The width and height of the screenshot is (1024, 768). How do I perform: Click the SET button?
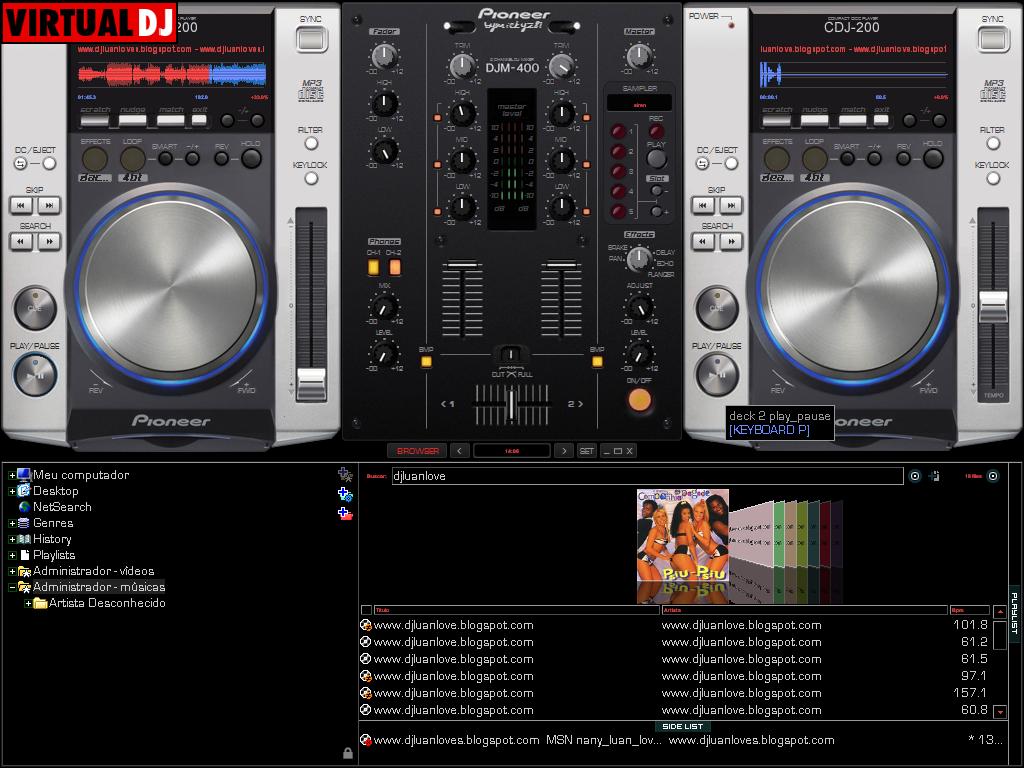click(x=586, y=451)
